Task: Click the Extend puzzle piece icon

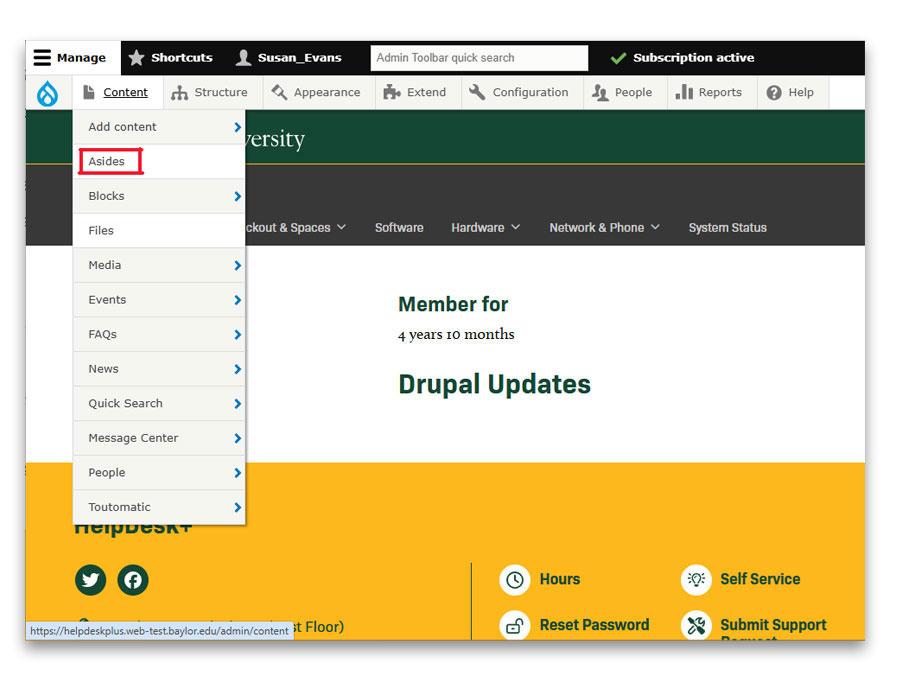Action: (391, 92)
